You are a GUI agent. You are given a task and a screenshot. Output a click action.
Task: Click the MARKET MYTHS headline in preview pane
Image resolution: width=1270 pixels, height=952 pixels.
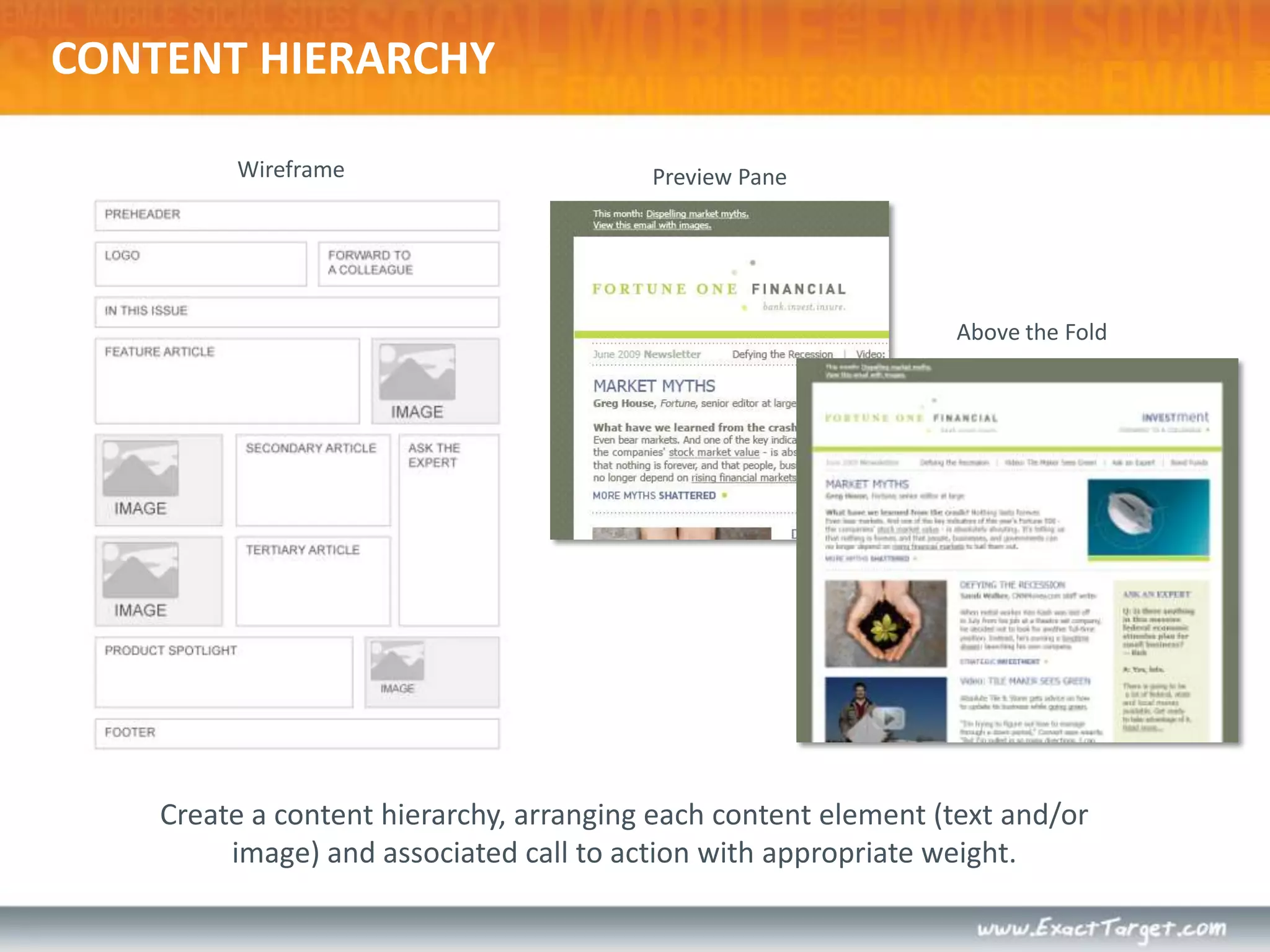pos(654,386)
